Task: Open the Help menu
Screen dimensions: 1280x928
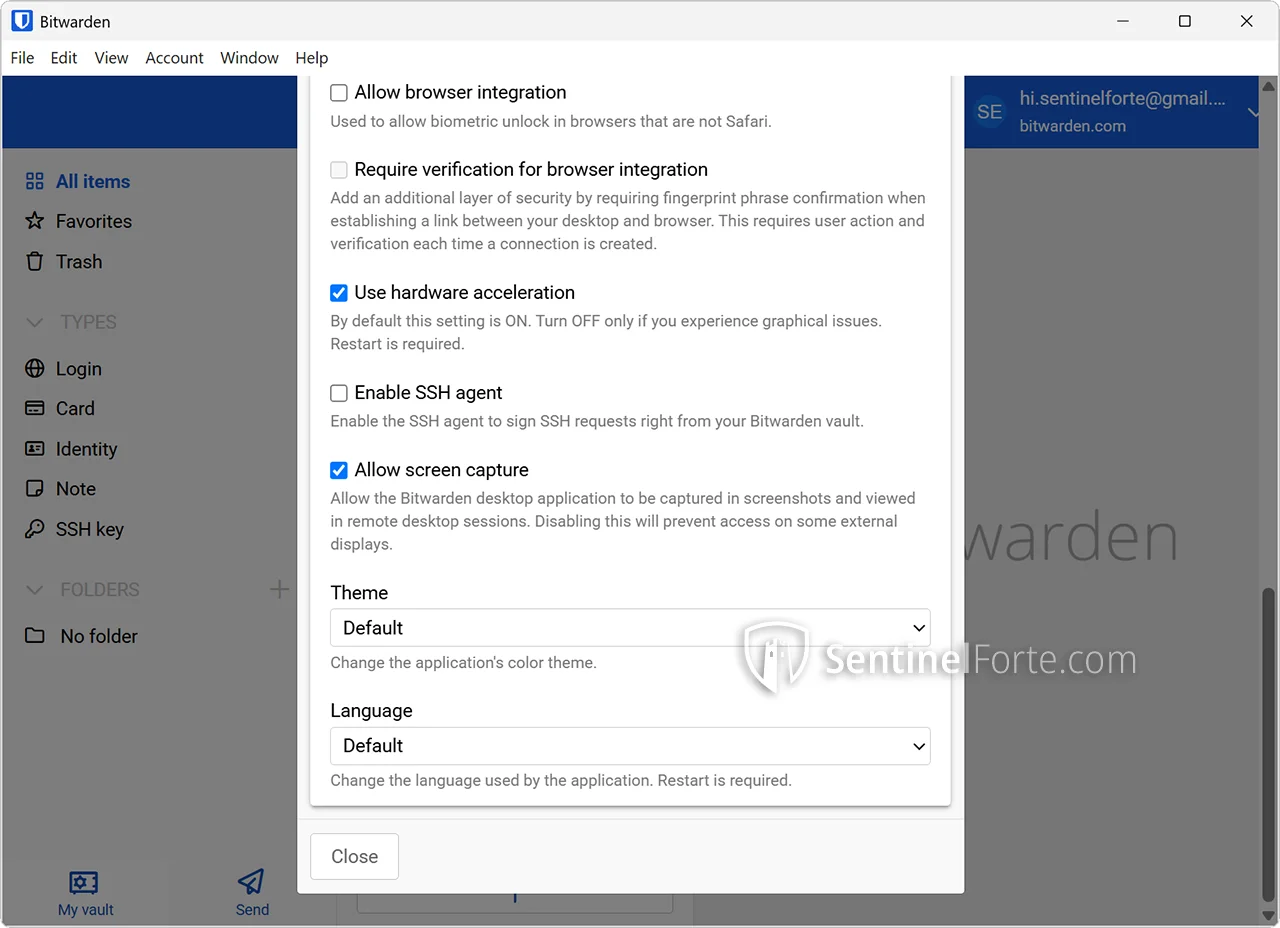Action: pos(312,58)
